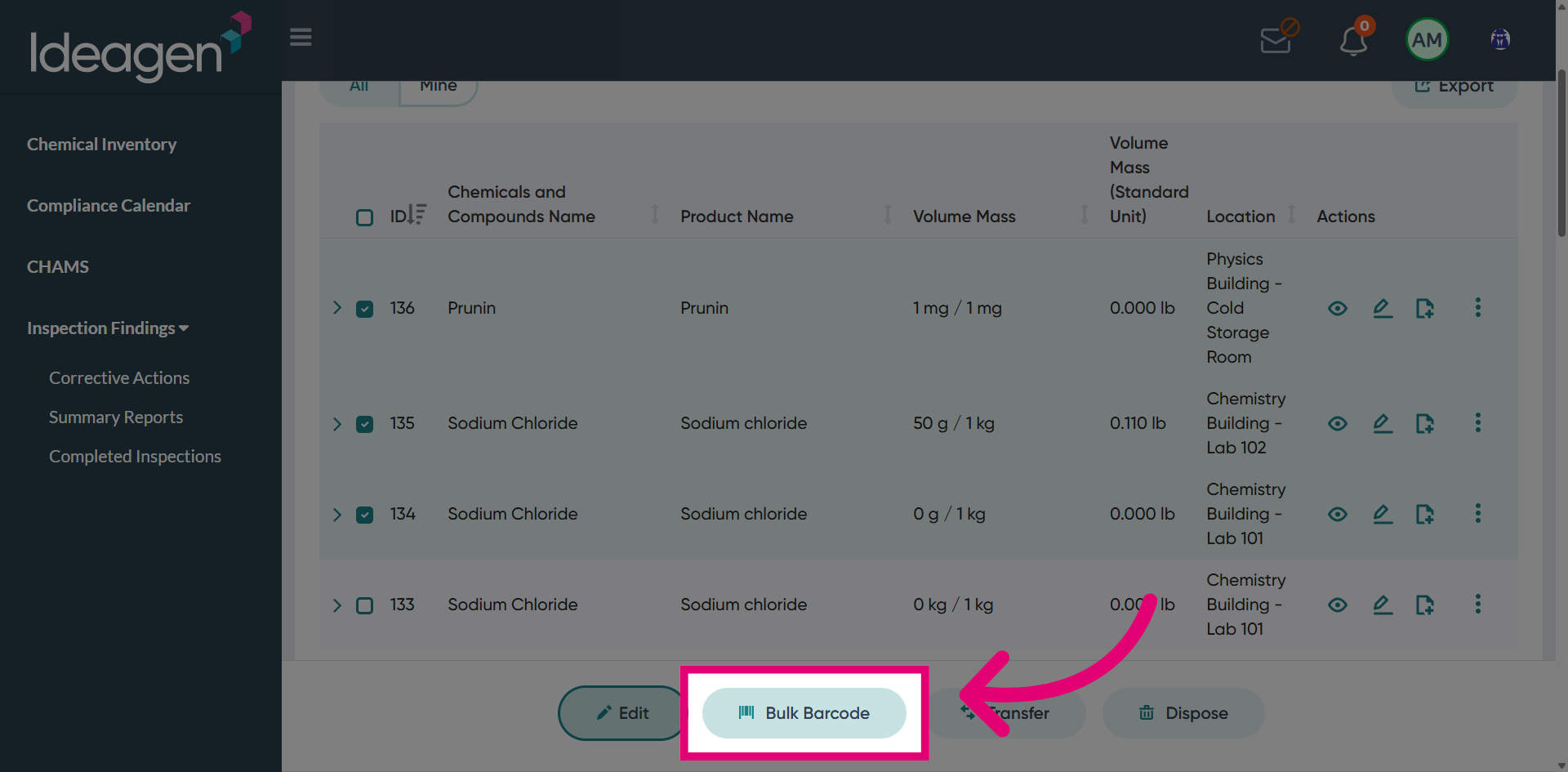This screenshot has height=772, width=1568.
Task: Click the Bulk Barcode button
Action: click(804, 713)
